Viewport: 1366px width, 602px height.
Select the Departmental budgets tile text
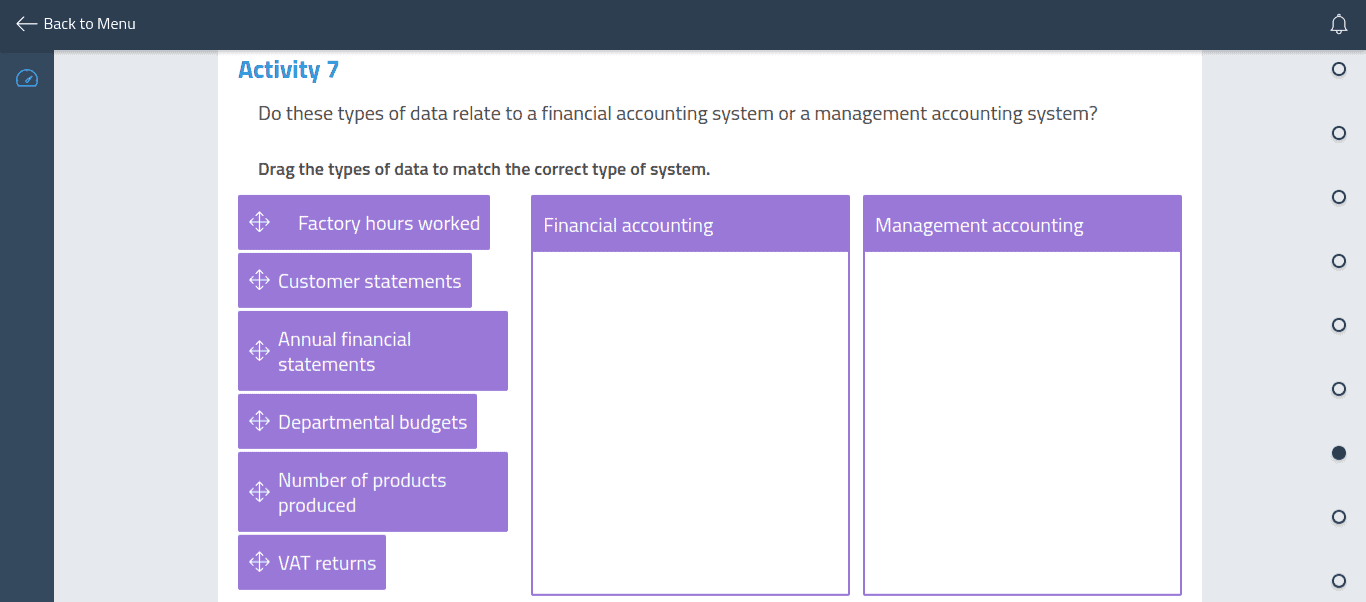pyautogui.click(x=372, y=422)
